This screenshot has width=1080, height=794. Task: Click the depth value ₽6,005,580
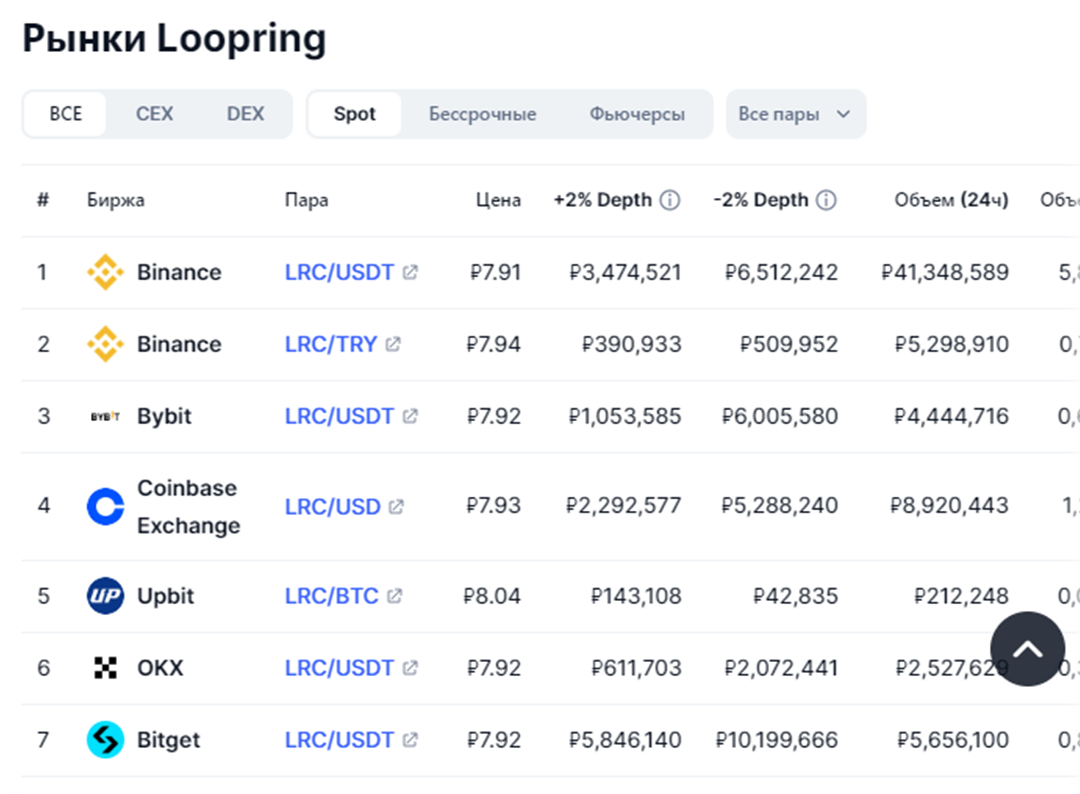(780, 416)
